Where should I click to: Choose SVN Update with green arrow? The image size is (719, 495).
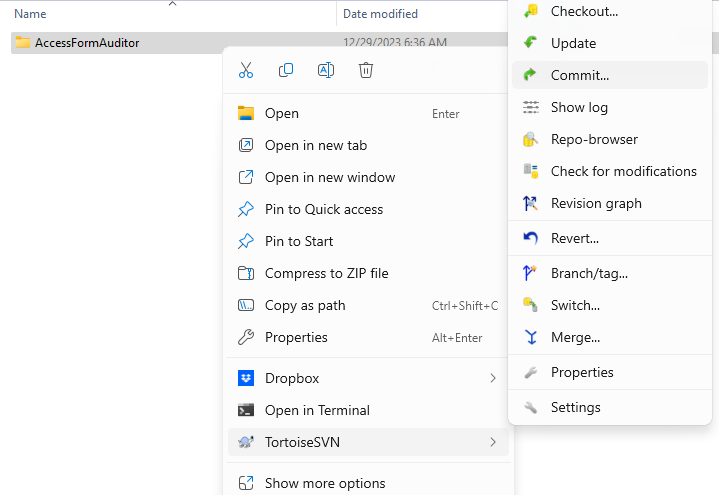click(x=610, y=43)
